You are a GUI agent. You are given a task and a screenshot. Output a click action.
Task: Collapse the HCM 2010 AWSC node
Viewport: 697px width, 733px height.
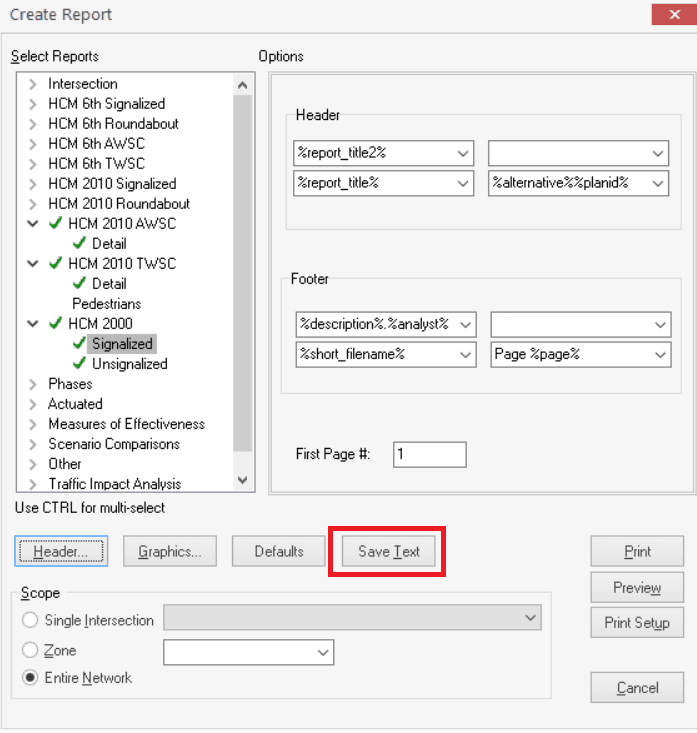click(32, 224)
